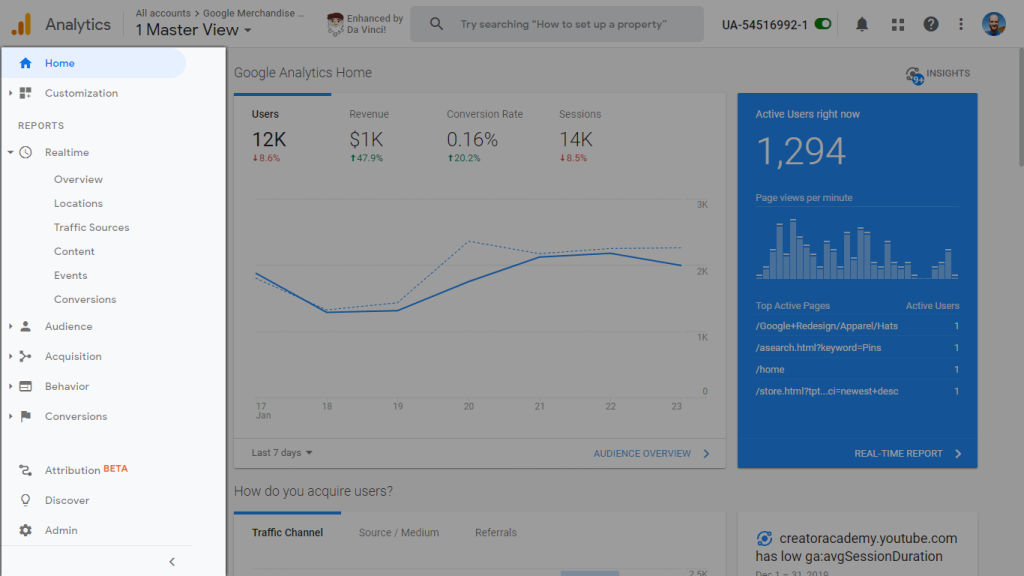1024x576 pixels.
Task: Expand the Customization section arrow
Action: (x=10, y=93)
